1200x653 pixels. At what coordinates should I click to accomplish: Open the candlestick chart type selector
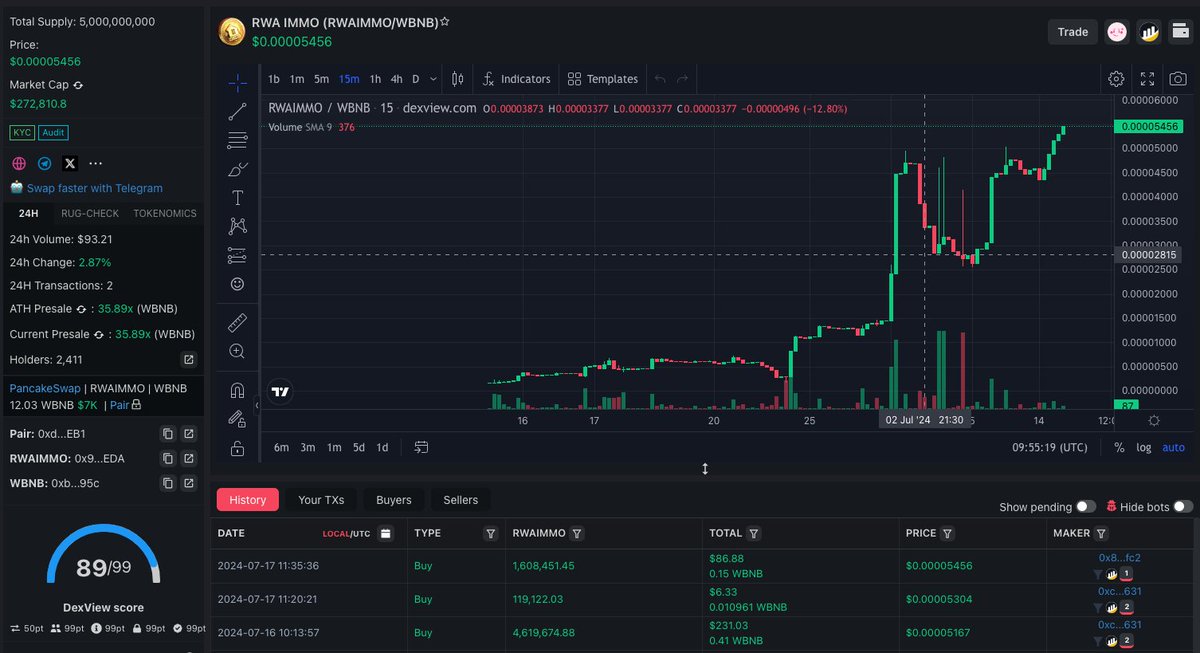click(x=458, y=79)
